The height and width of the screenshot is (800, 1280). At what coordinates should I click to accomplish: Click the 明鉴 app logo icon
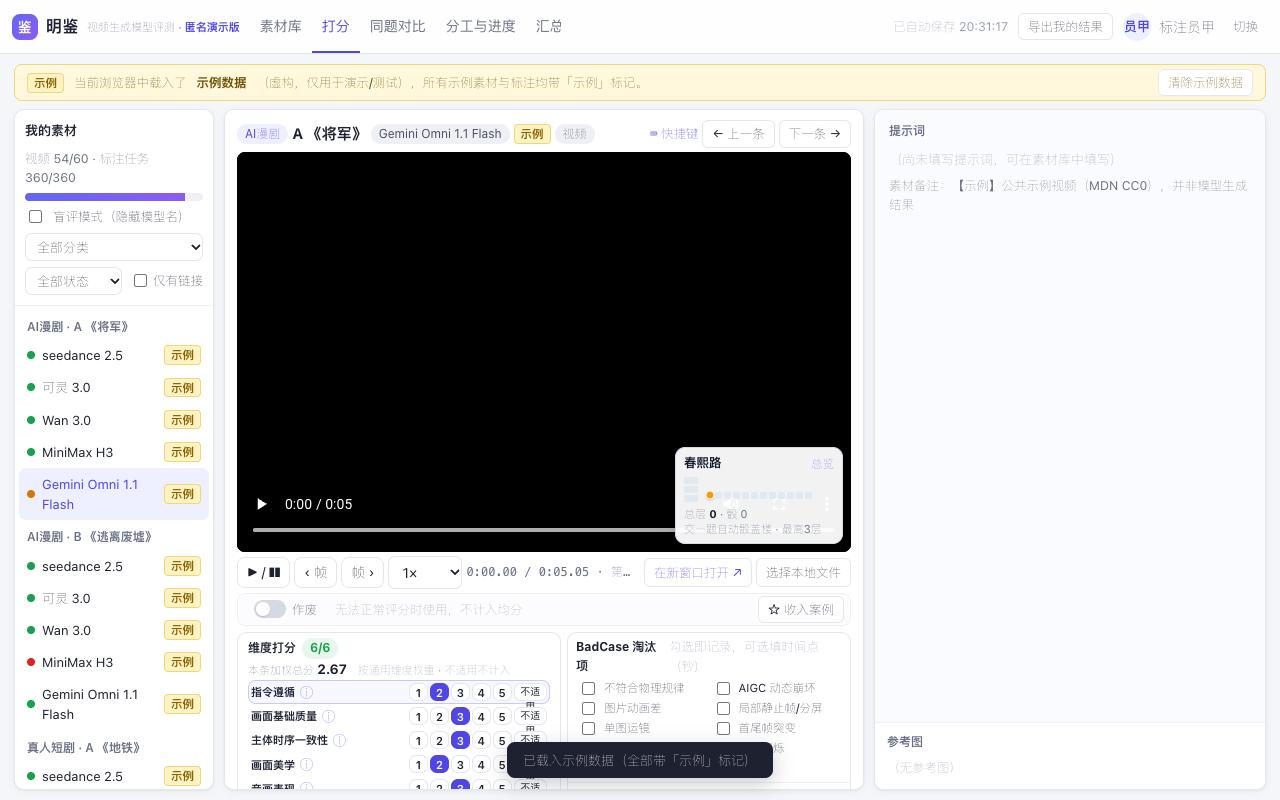click(25, 27)
